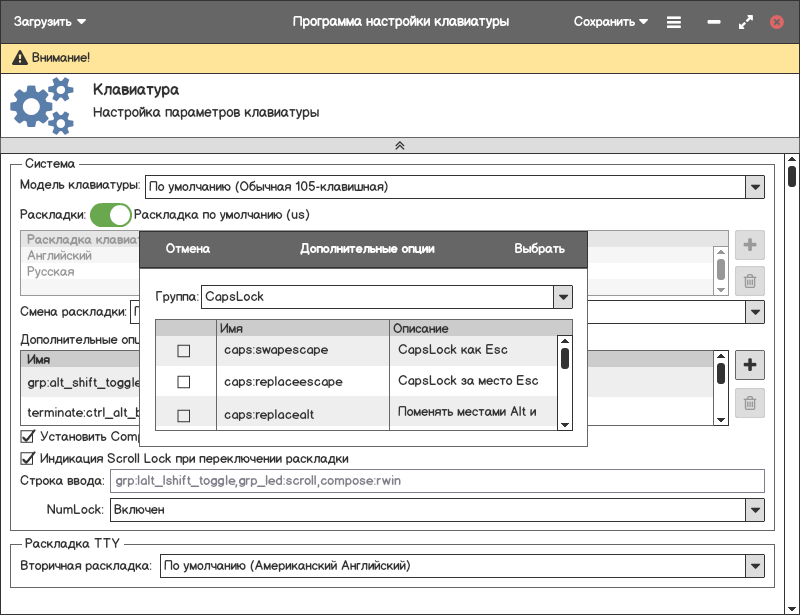Expand the keyboard model dropdown

pyautogui.click(x=754, y=186)
